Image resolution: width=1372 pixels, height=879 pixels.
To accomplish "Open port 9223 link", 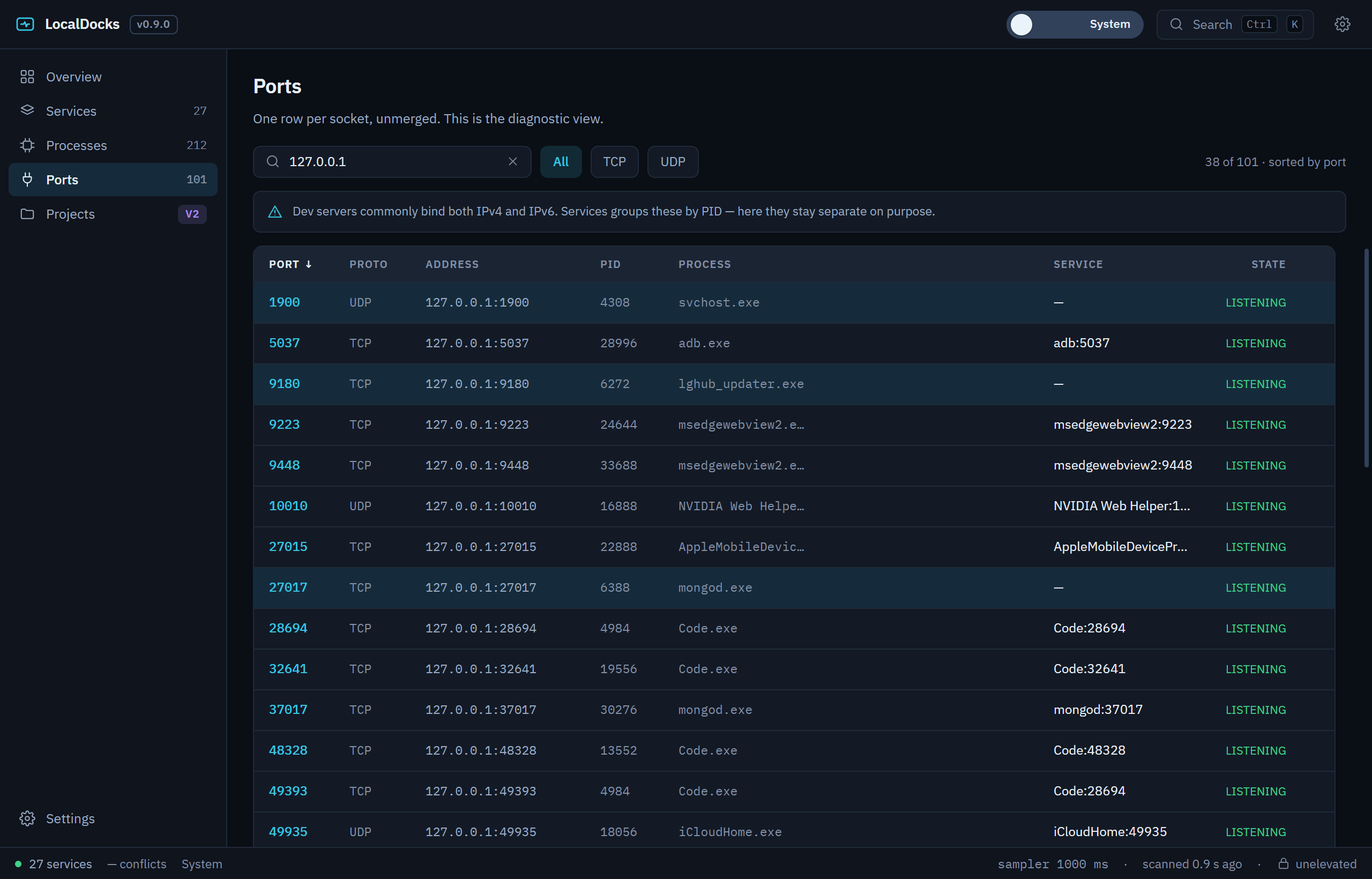I will (284, 424).
